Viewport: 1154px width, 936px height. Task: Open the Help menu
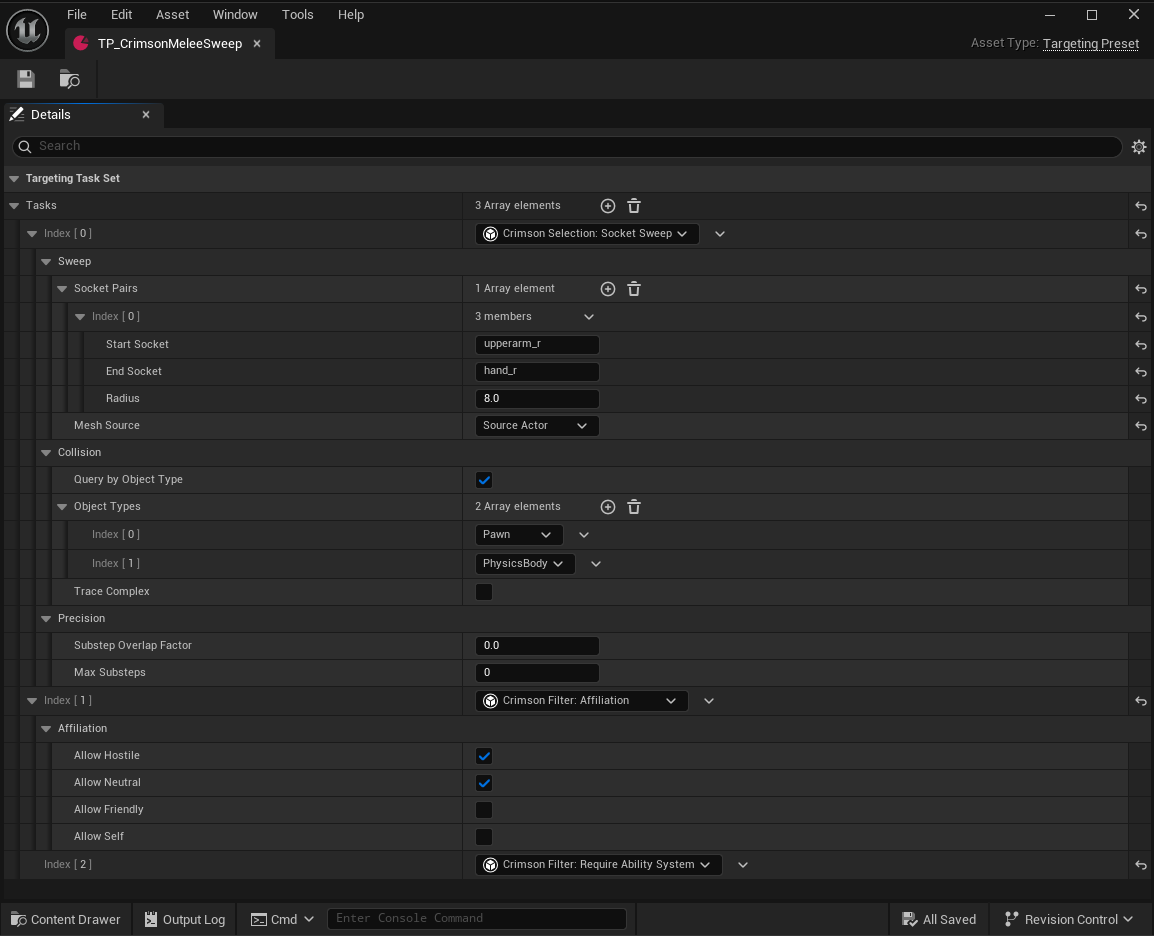351,15
